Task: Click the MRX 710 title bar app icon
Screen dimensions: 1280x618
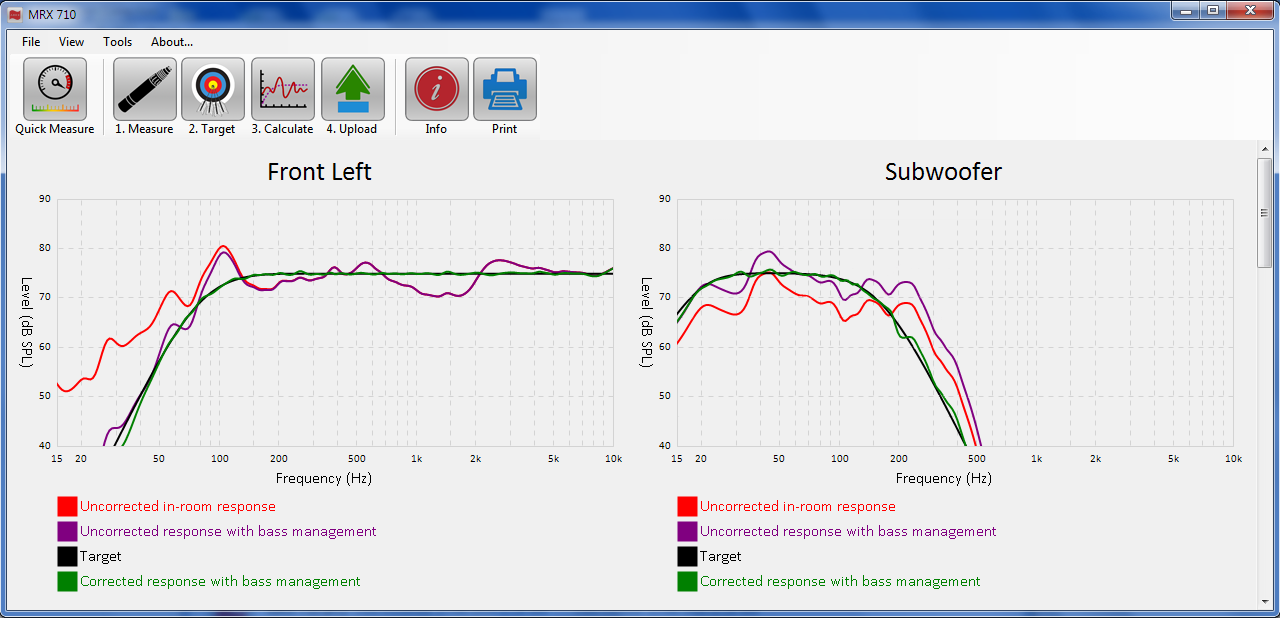Action: click(x=14, y=14)
